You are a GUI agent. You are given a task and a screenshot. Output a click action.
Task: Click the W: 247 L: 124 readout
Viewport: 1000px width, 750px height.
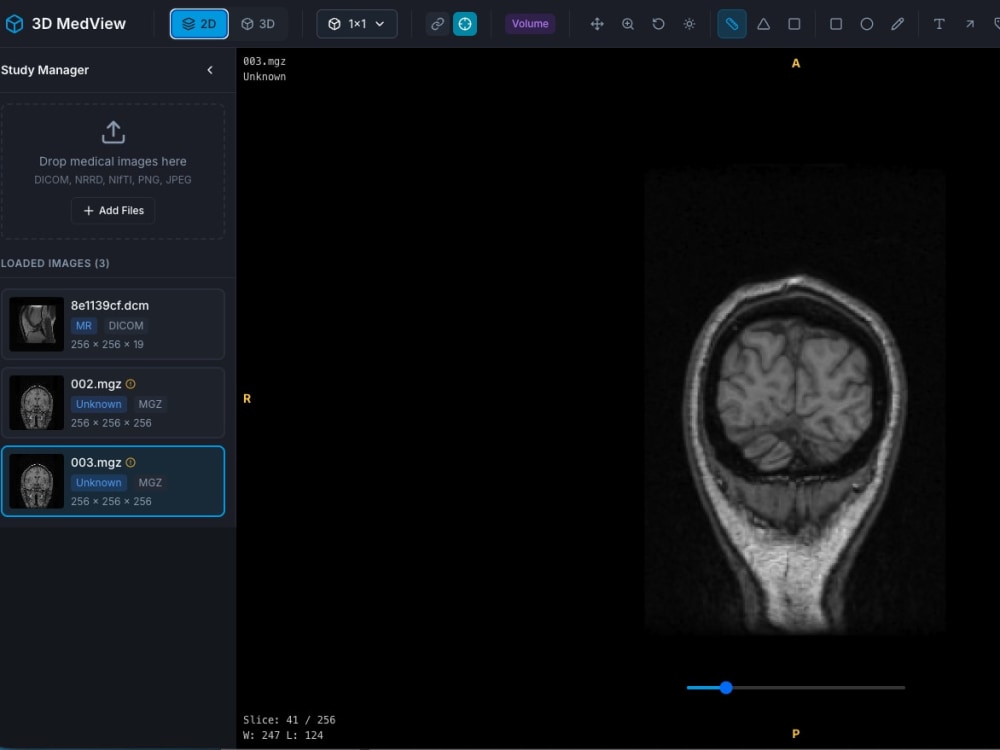[283, 735]
